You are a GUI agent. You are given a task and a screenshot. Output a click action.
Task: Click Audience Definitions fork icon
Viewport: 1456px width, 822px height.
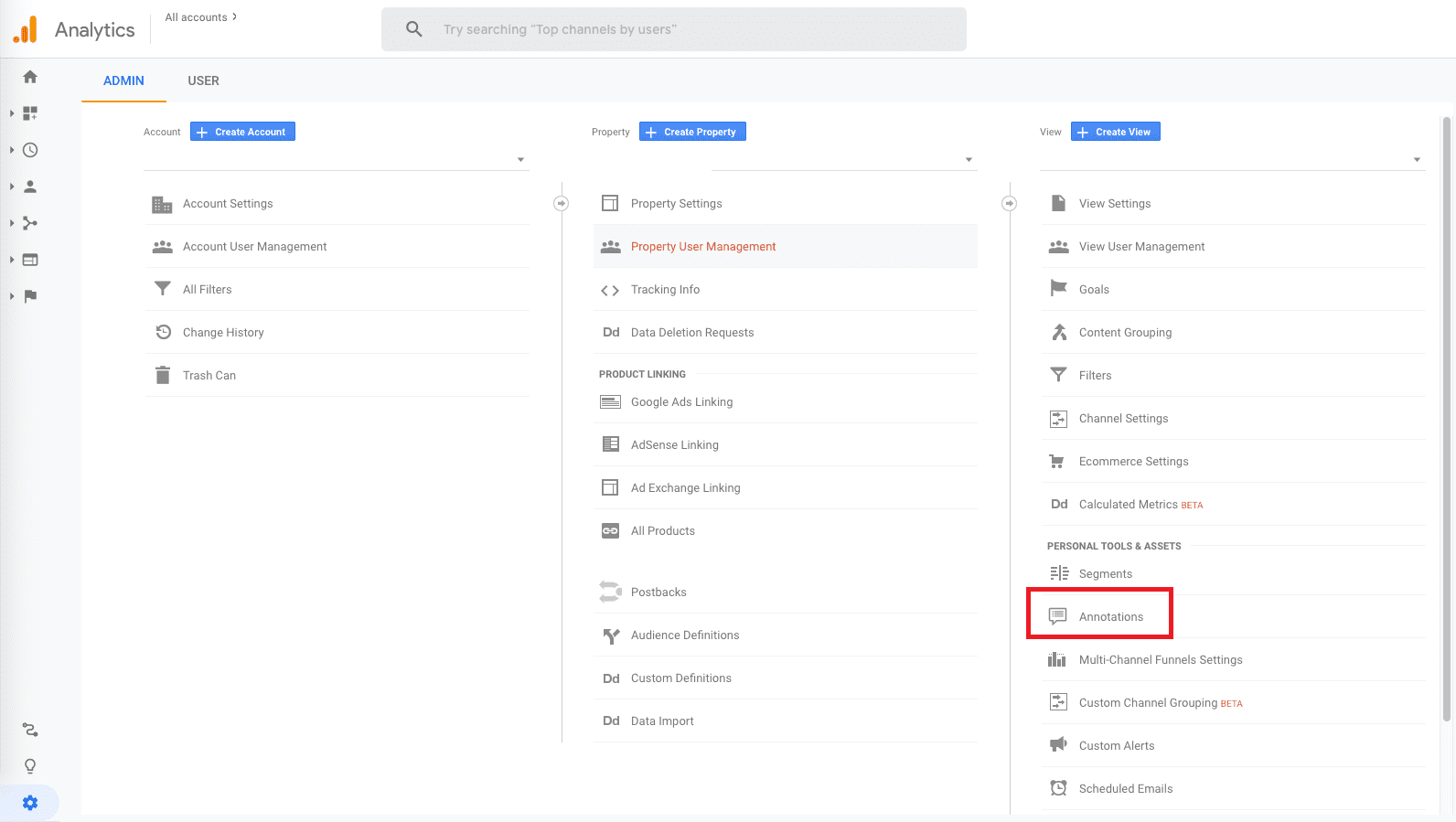610,635
